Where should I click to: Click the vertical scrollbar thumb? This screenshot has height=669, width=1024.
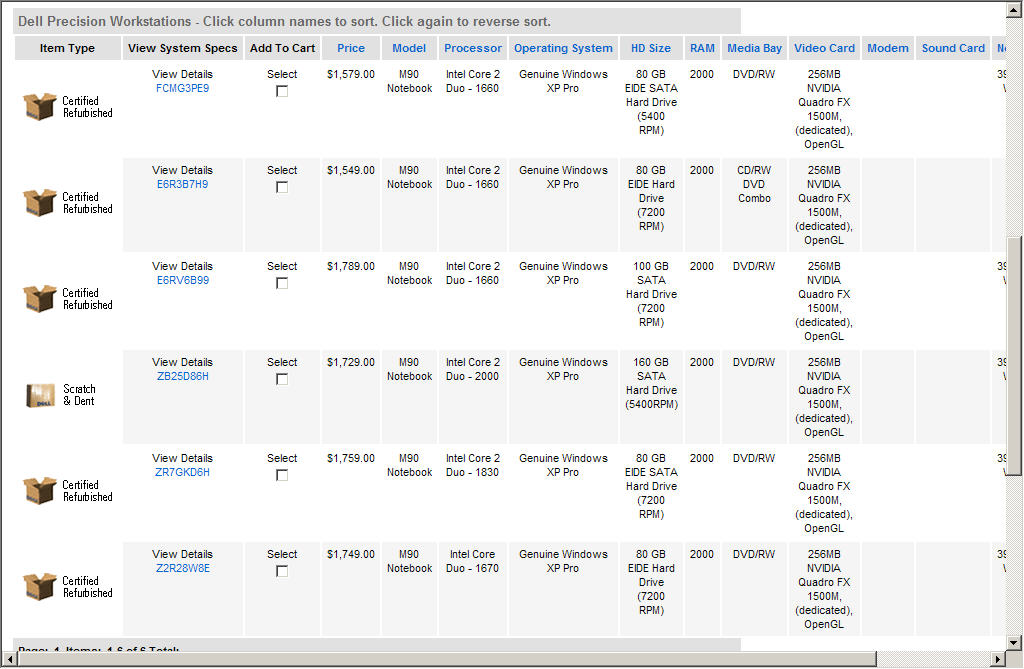(x=1014, y=355)
